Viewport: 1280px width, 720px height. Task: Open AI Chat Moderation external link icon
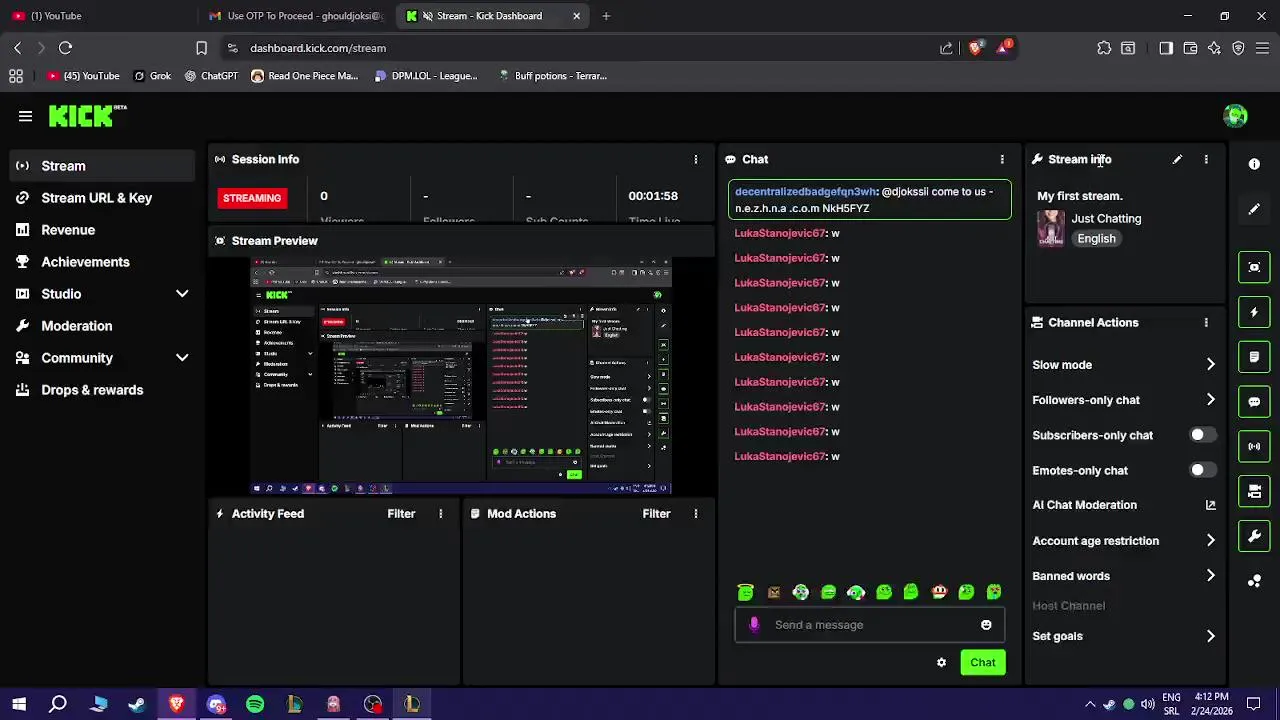pos(1210,505)
